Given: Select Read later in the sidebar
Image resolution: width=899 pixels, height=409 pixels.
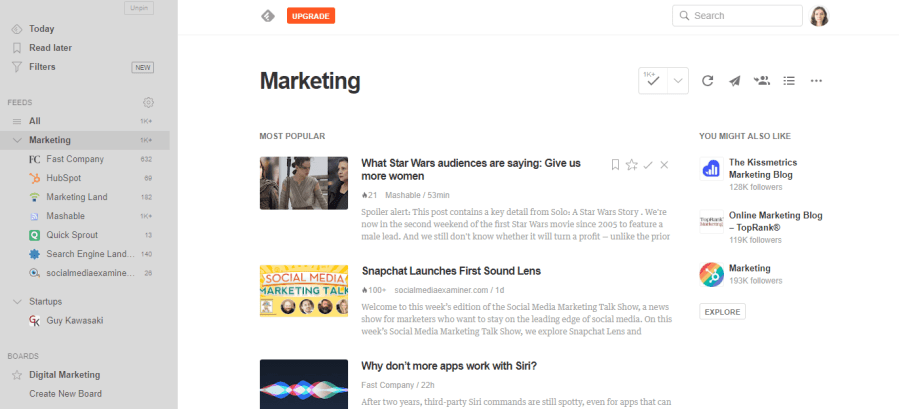Looking at the screenshot, I should pos(50,48).
